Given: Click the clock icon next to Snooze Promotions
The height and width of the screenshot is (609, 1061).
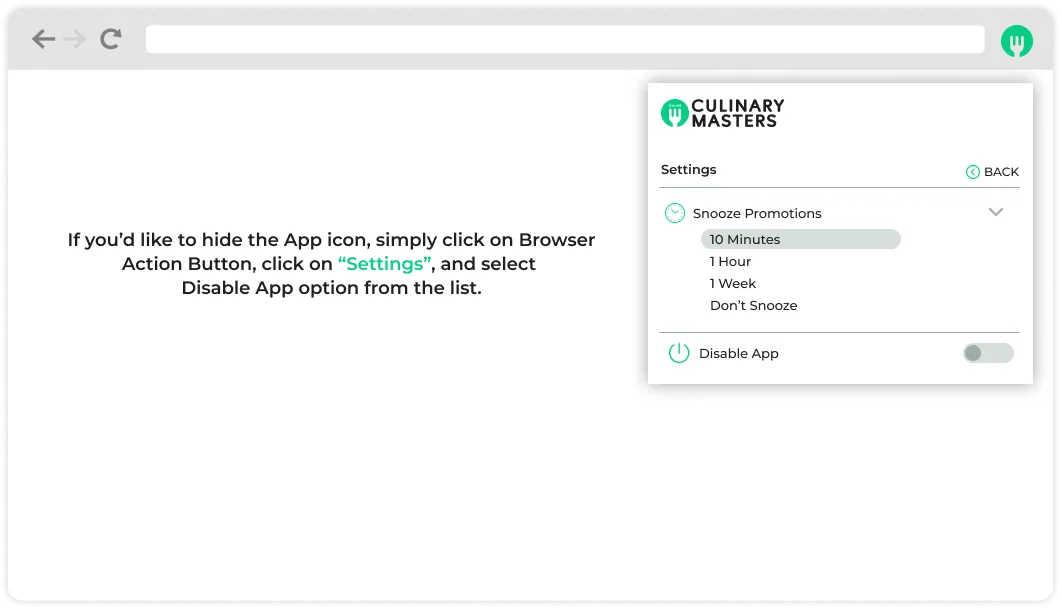Looking at the screenshot, I should (x=675, y=213).
